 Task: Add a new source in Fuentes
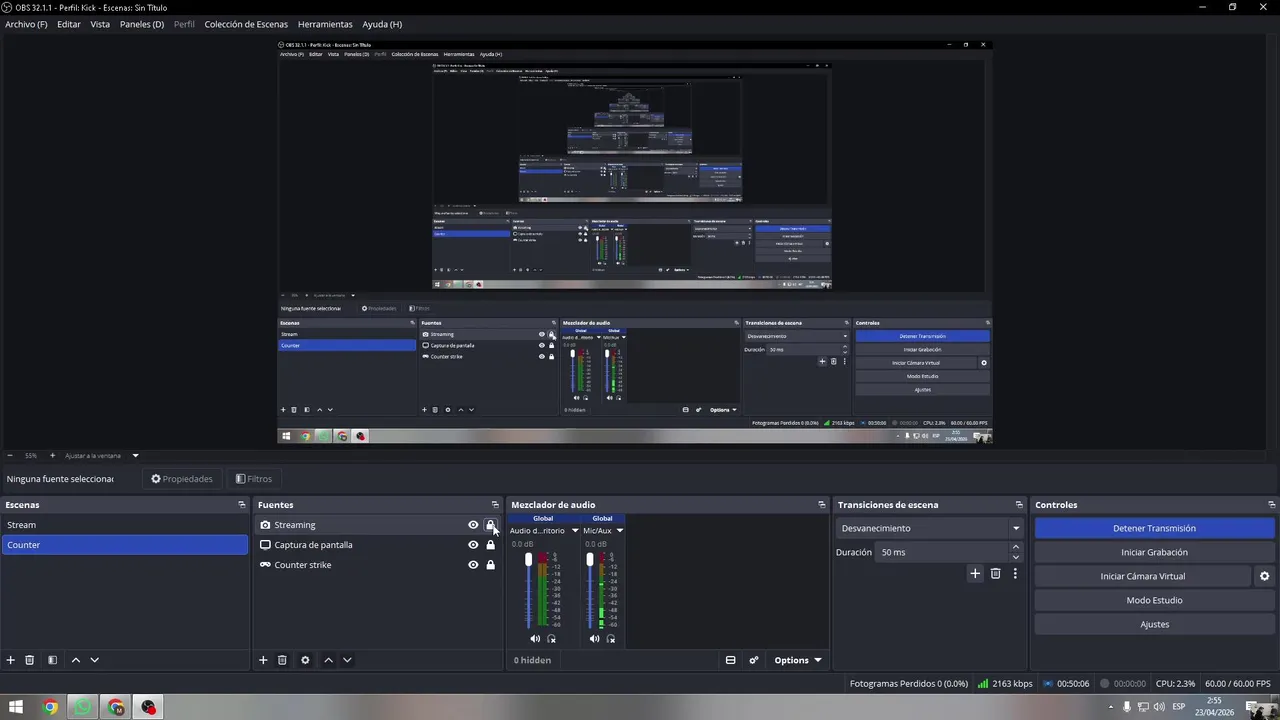point(263,660)
